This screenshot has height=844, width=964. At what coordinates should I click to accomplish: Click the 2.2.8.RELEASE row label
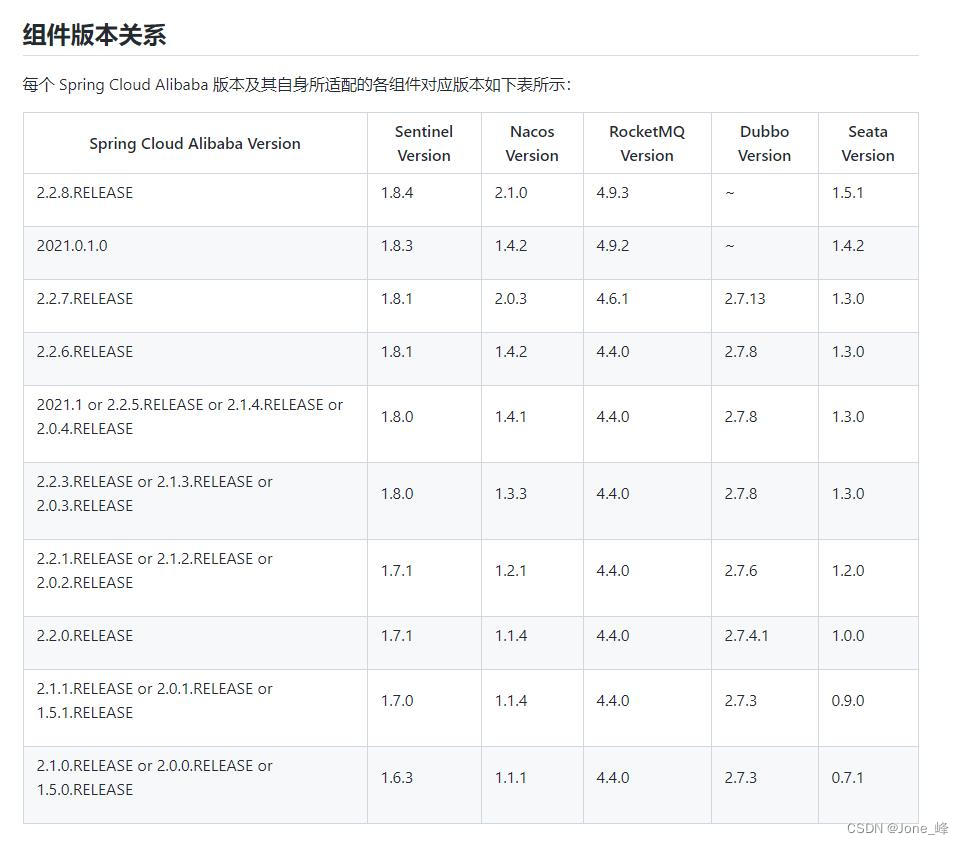click(85, 192)
